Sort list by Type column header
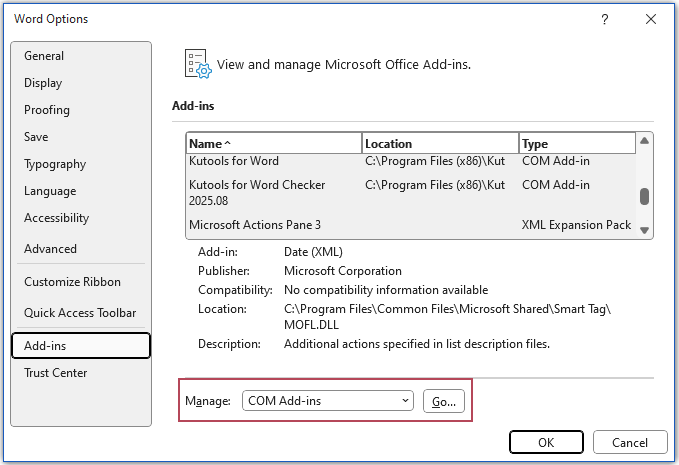Screen dimensions: 679x465 pyautogui.click(x=576, y=143)
